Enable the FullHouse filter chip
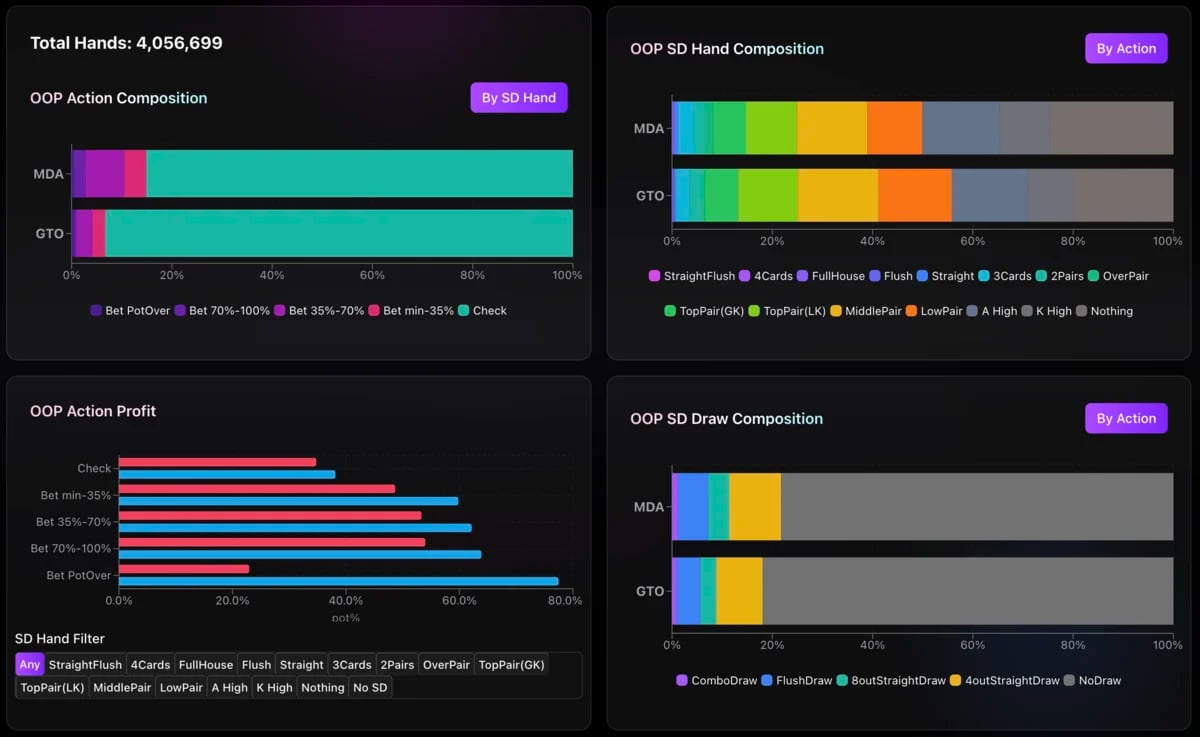Screen dimensions: 1200x737 click(x=206, y=664)
